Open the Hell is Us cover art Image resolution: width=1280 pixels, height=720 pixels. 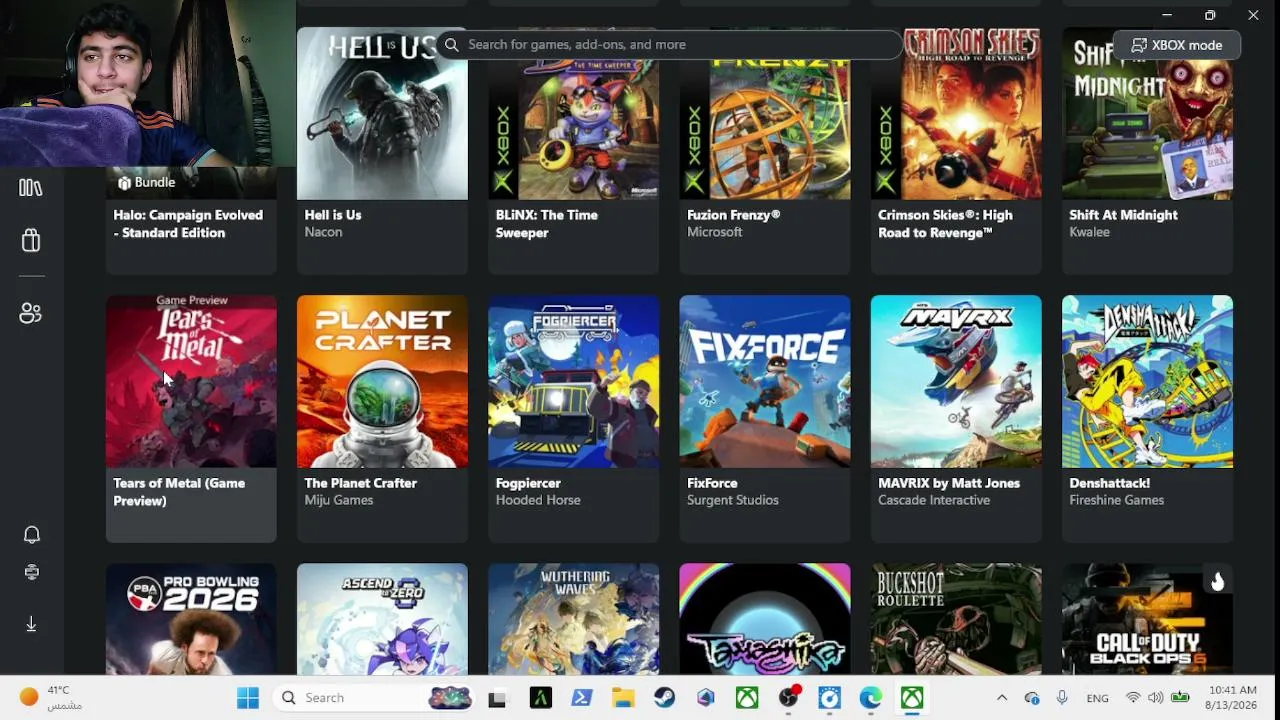click(382, 114)
